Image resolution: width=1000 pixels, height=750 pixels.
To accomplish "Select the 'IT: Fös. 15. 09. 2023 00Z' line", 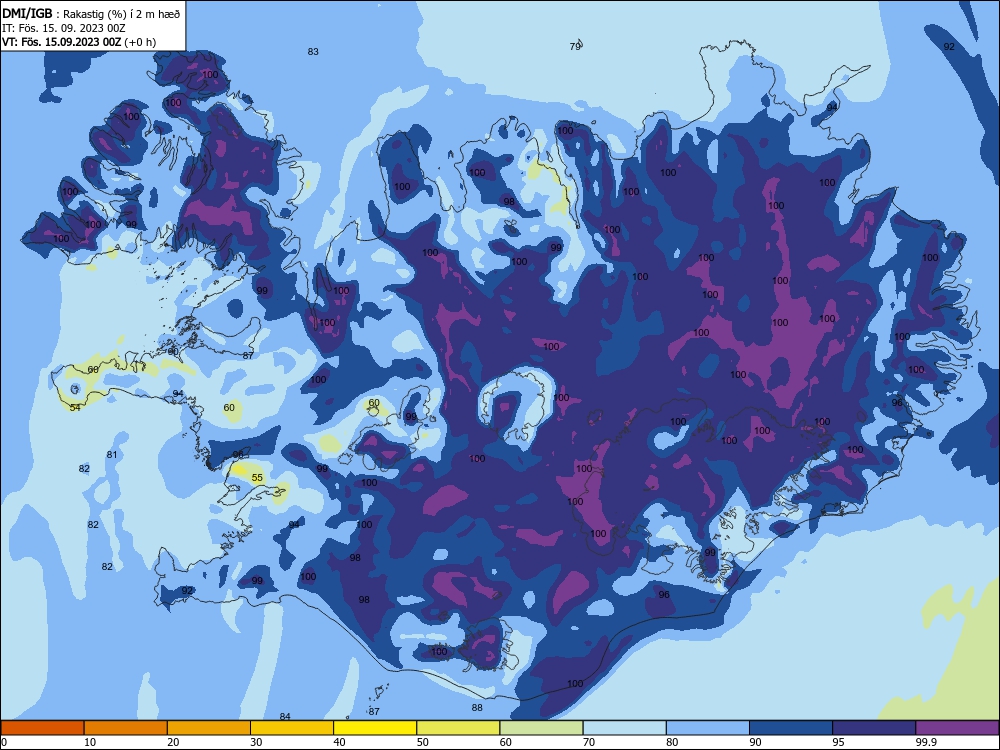I will coord(64,28).
